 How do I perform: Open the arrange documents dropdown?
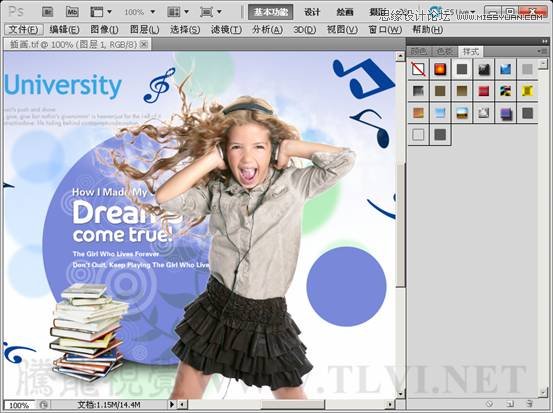point(178,12)
